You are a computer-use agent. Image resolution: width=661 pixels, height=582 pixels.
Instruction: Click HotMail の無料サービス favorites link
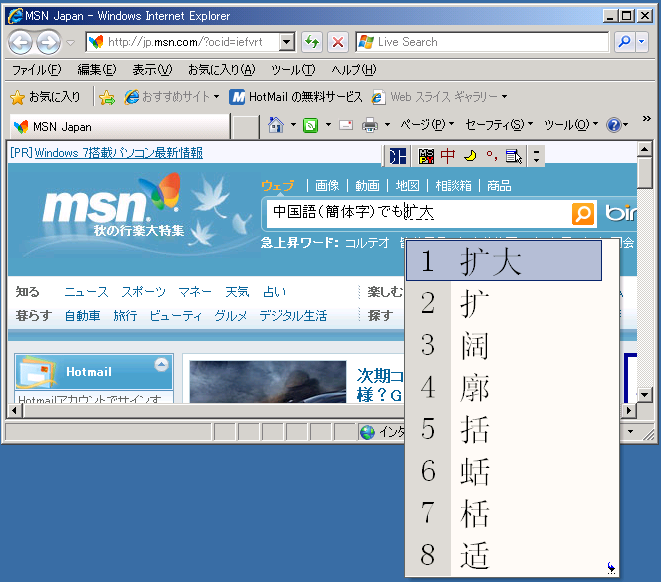296,97
